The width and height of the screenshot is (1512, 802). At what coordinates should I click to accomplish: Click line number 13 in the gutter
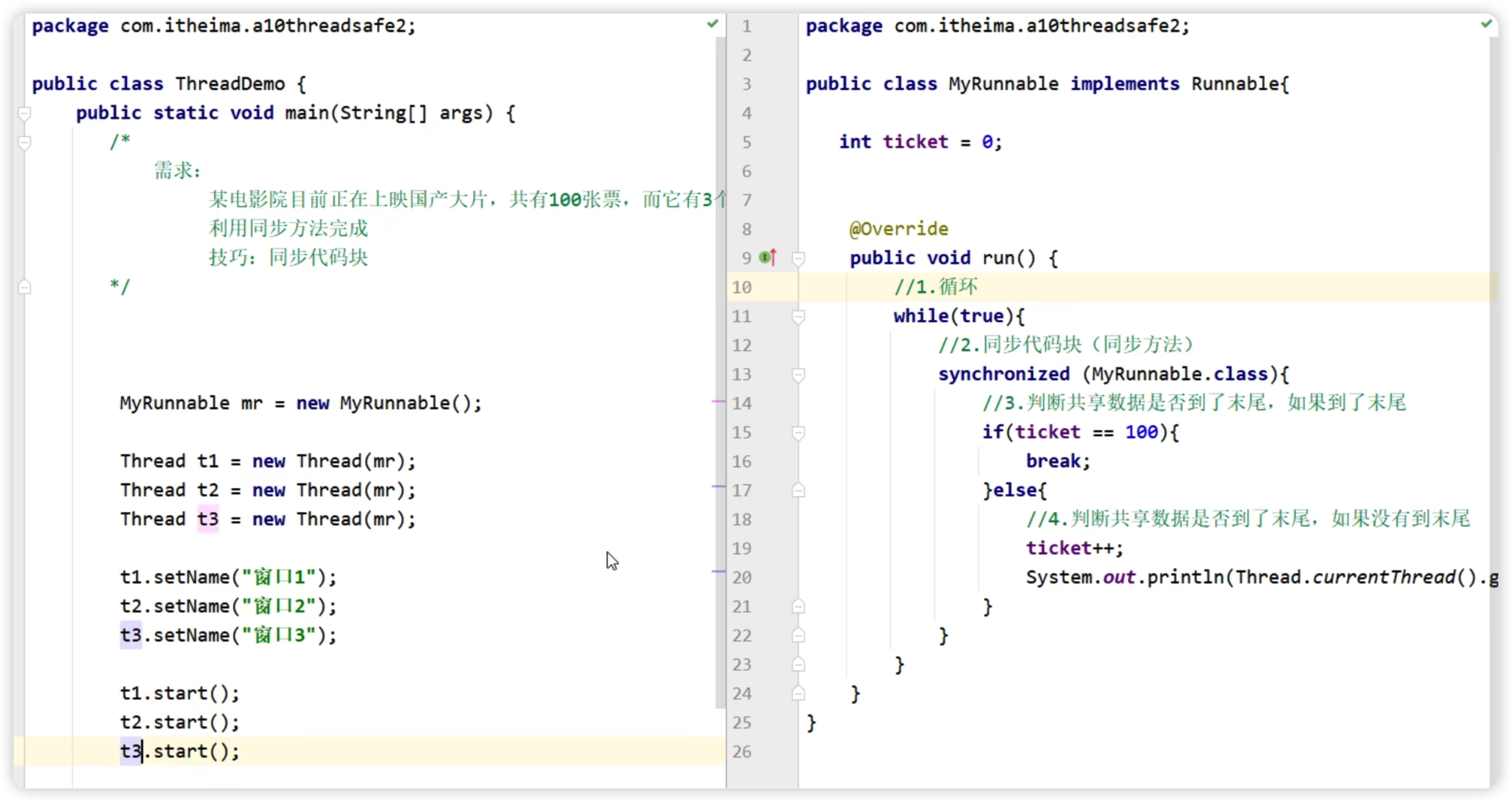coord(742,374)
